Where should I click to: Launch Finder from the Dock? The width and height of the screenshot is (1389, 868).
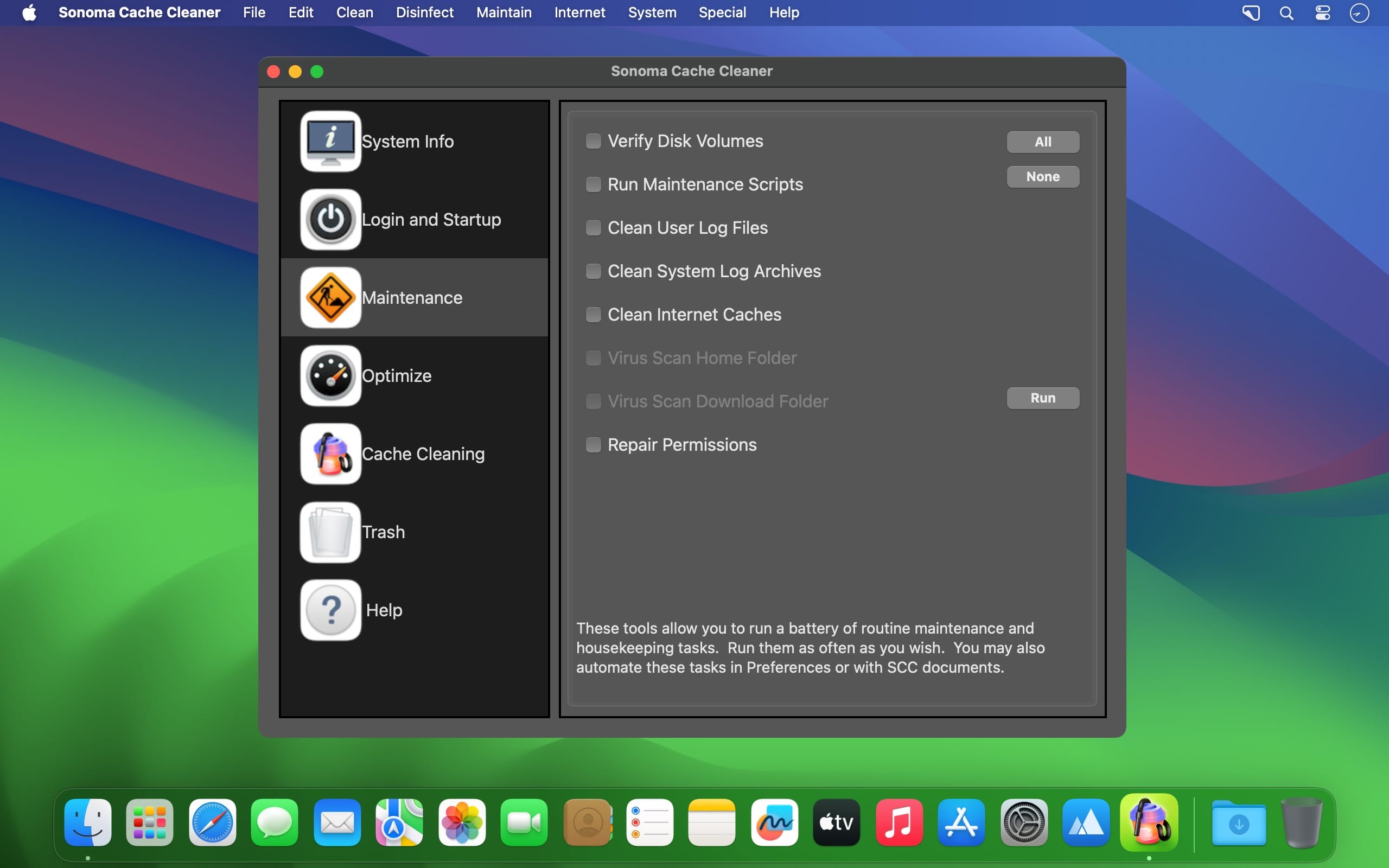(x=88, y=822)
